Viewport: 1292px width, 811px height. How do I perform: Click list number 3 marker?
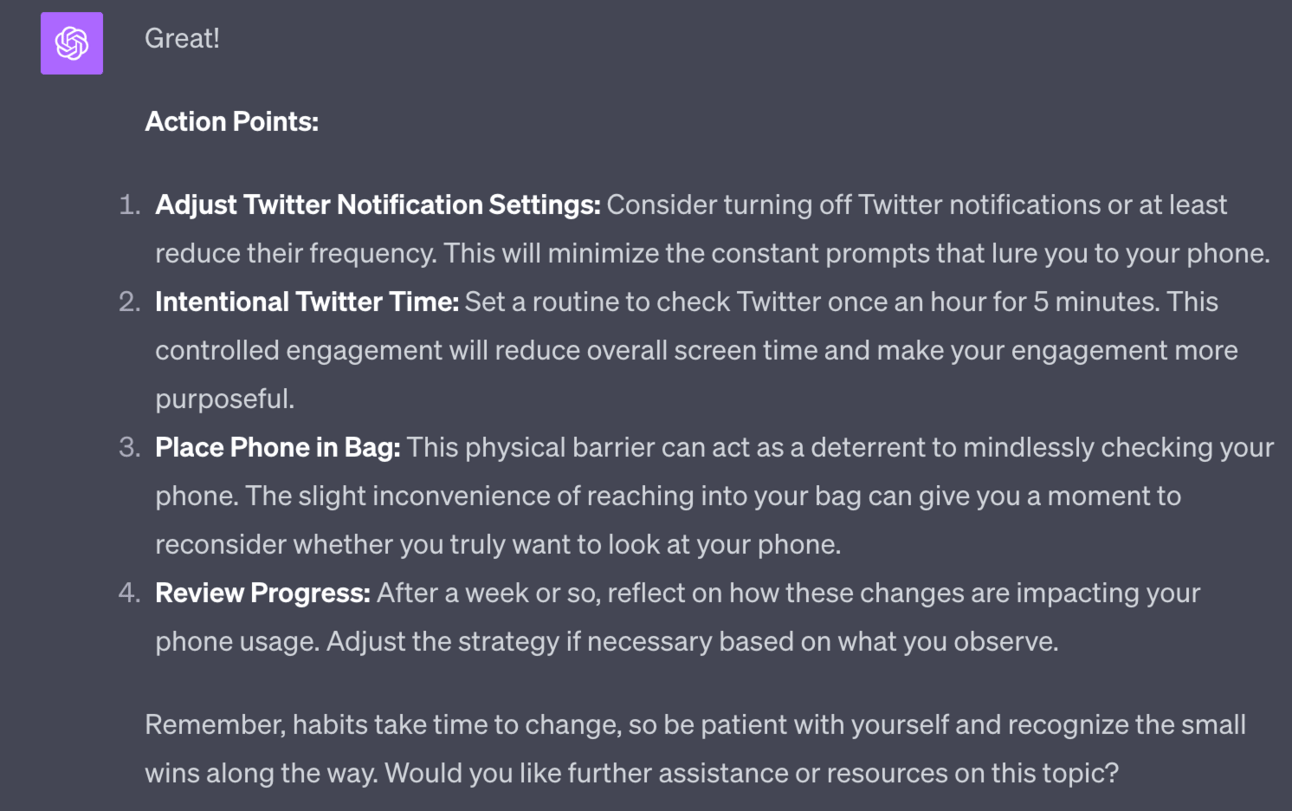(x=129, y=448)
